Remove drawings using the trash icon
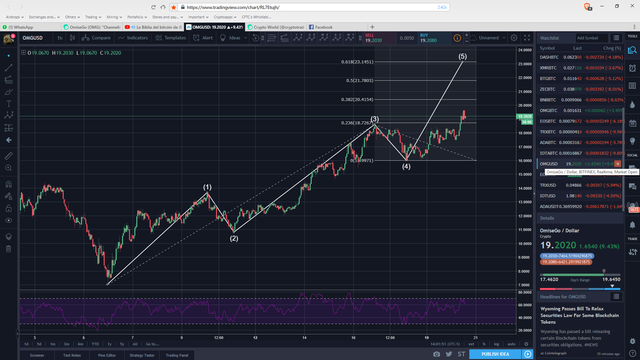The height and width of the screenshot is (360, 640). [x=9, y=249]
